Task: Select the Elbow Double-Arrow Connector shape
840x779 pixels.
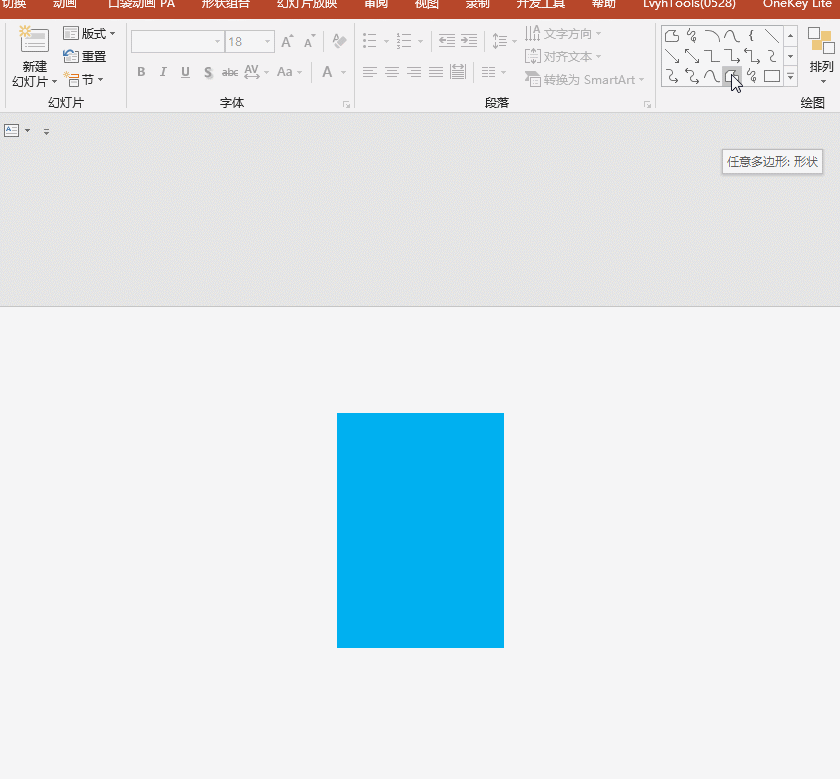Action: click(x=752, y=56)
